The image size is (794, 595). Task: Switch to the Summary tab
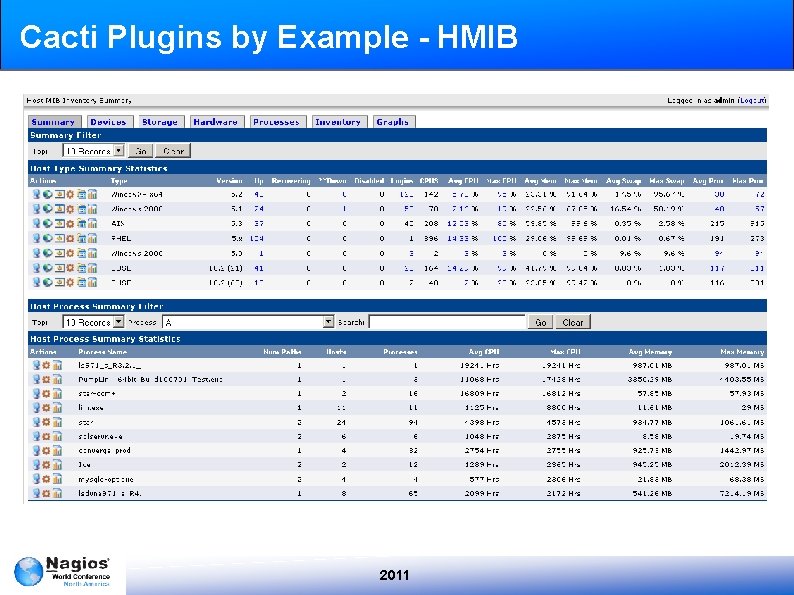tap(53, 122)
